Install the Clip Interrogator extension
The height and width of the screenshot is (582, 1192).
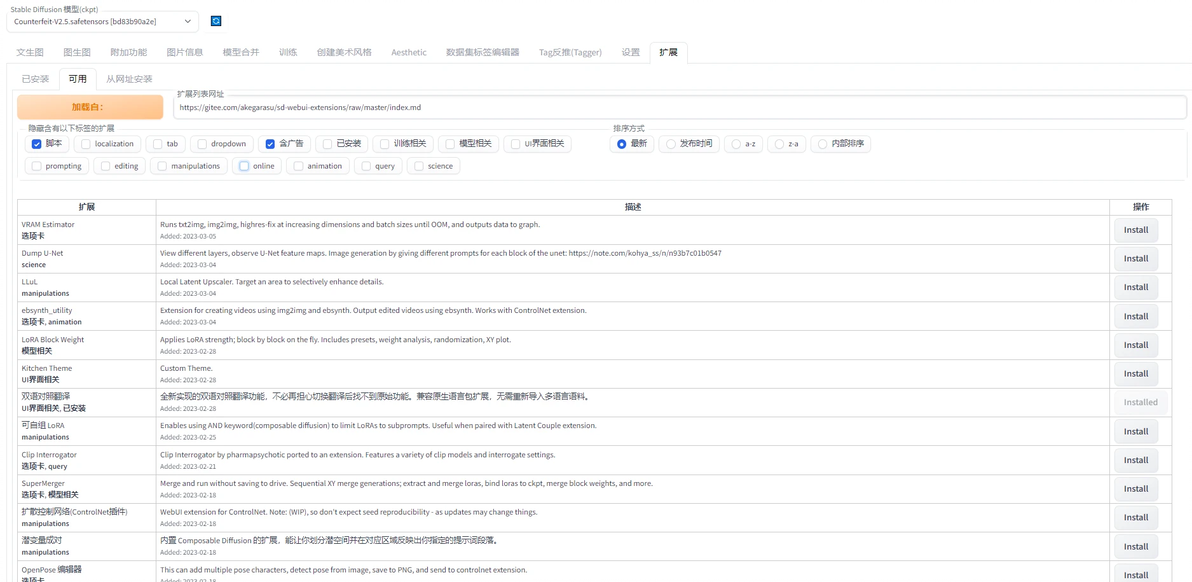click(x=1136, y=460)
